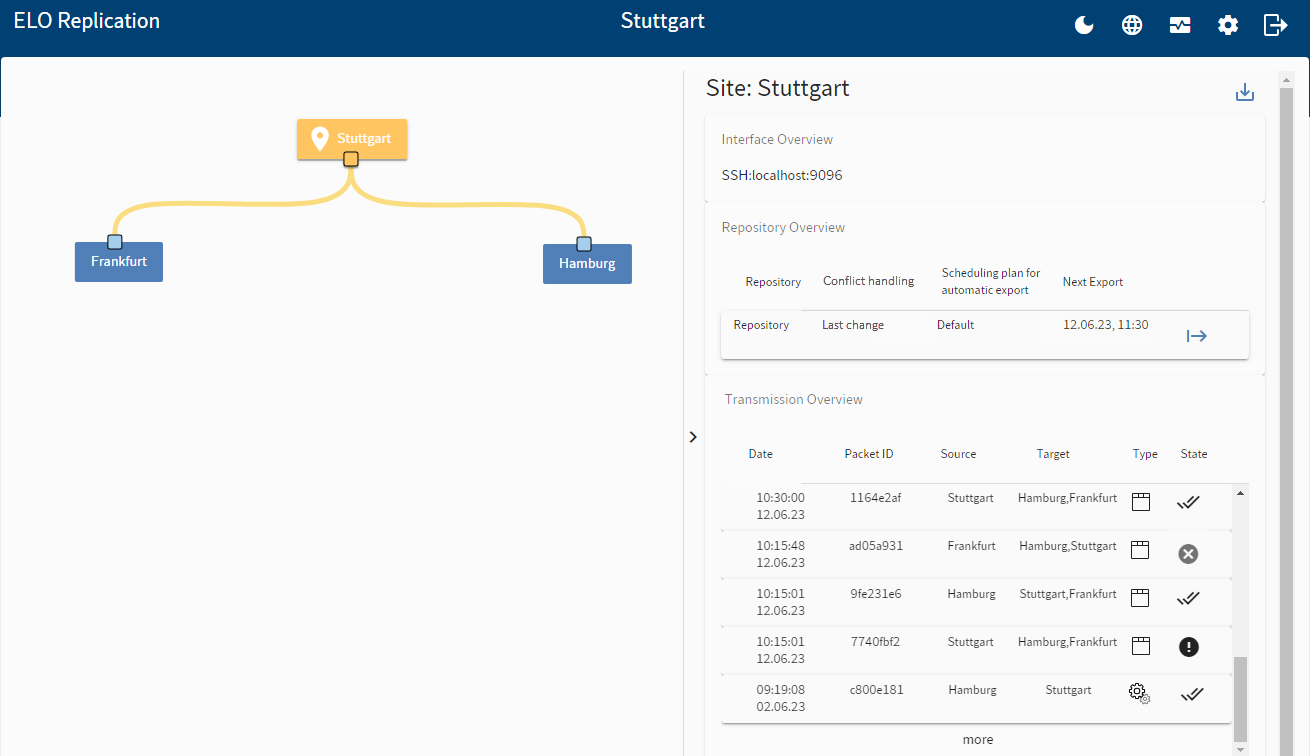The height and width of the screenshot is (756, 1310).
Task: Click Repository Overview section title
Action: 783,227
